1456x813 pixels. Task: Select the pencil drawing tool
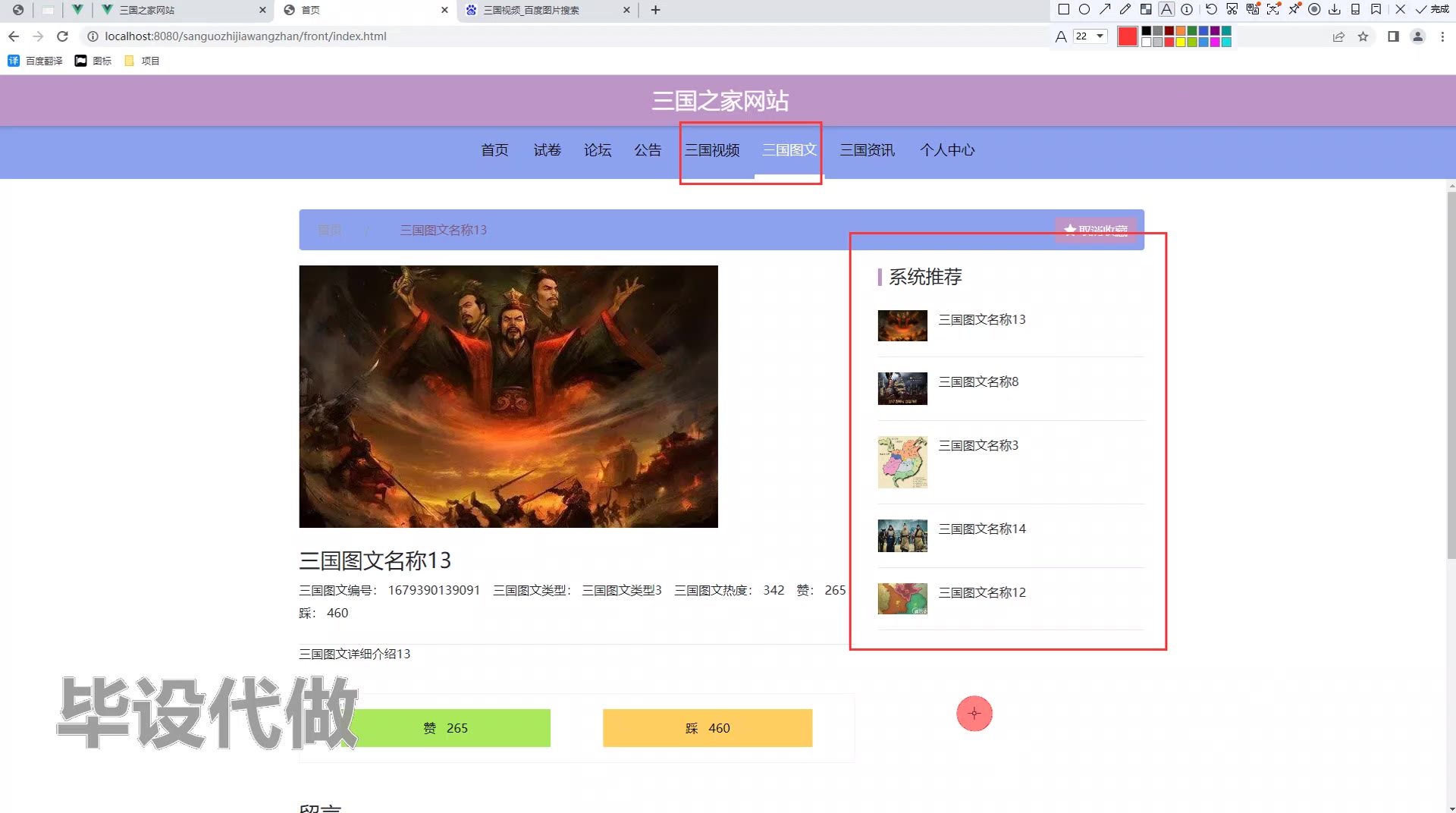pyautogui.click(x=1125, y=10)
